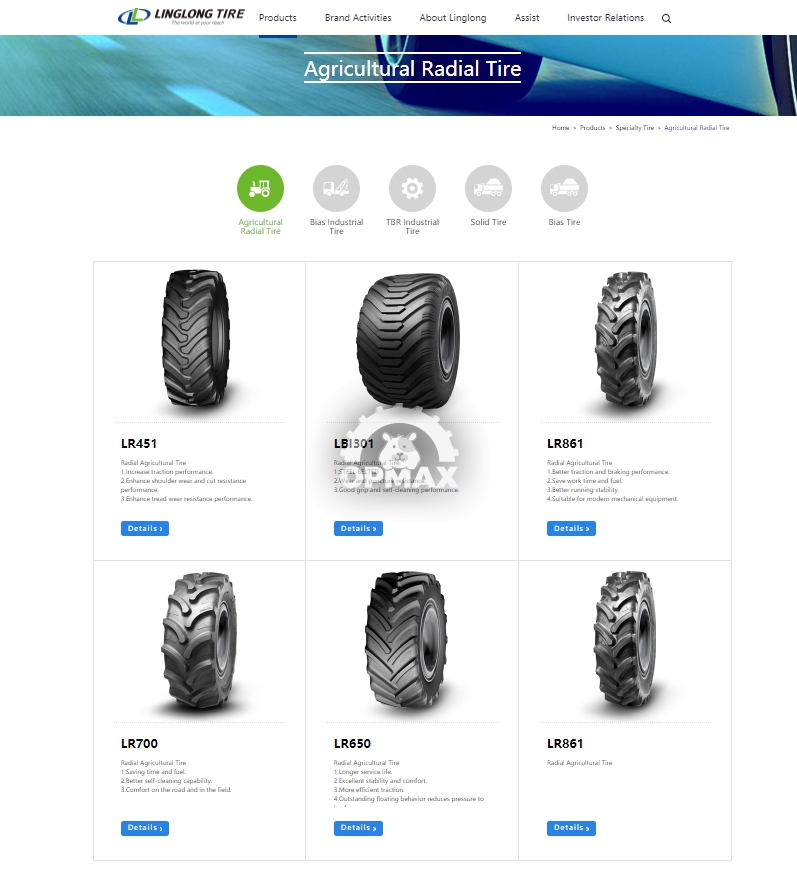
Task: Click the LR700 product title
Action: point(139,743)
